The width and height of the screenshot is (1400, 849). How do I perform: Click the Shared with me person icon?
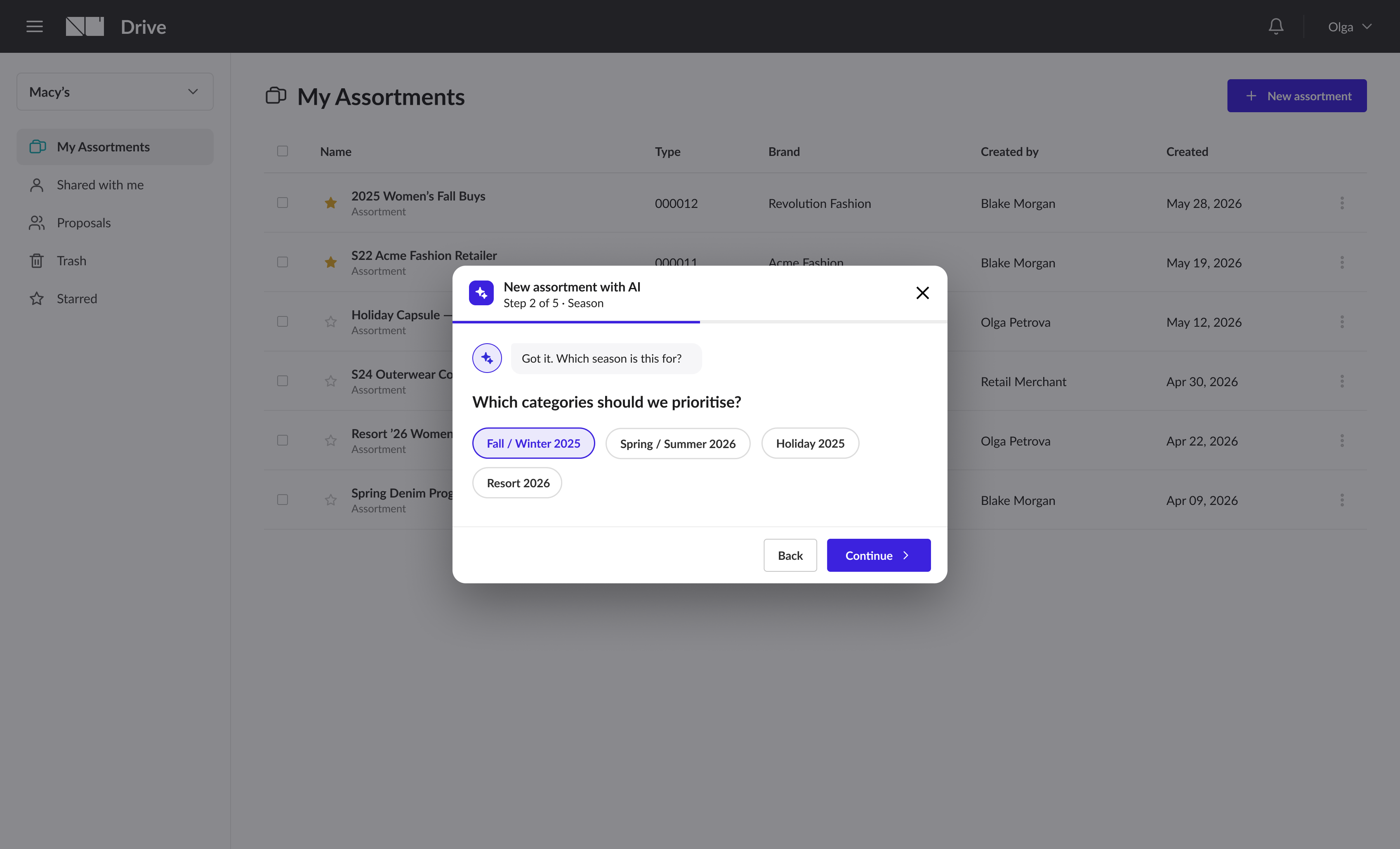tap(37, 185)
